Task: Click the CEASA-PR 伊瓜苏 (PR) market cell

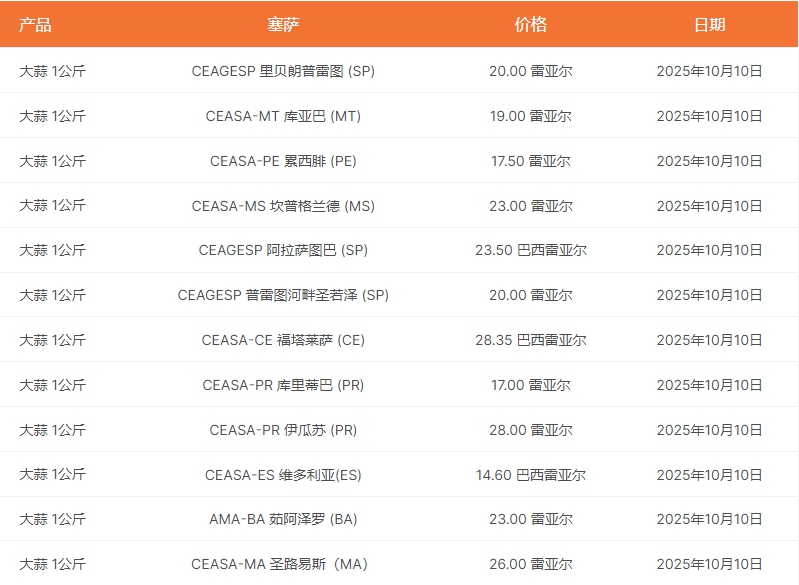Action: (x=283, y=430)
